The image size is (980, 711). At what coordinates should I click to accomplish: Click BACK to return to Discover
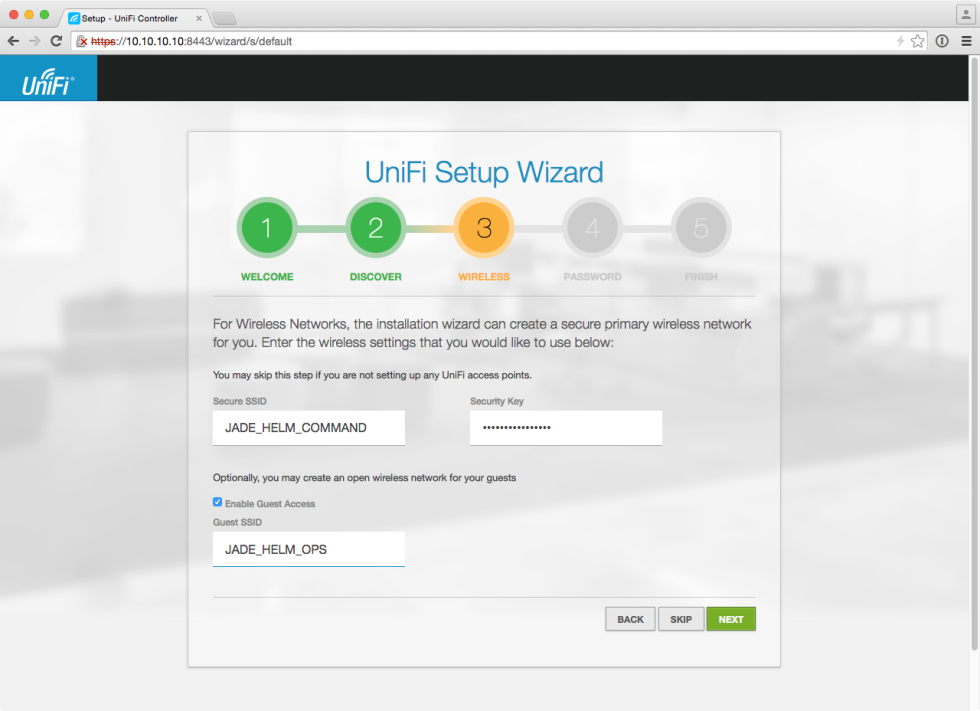630,618
